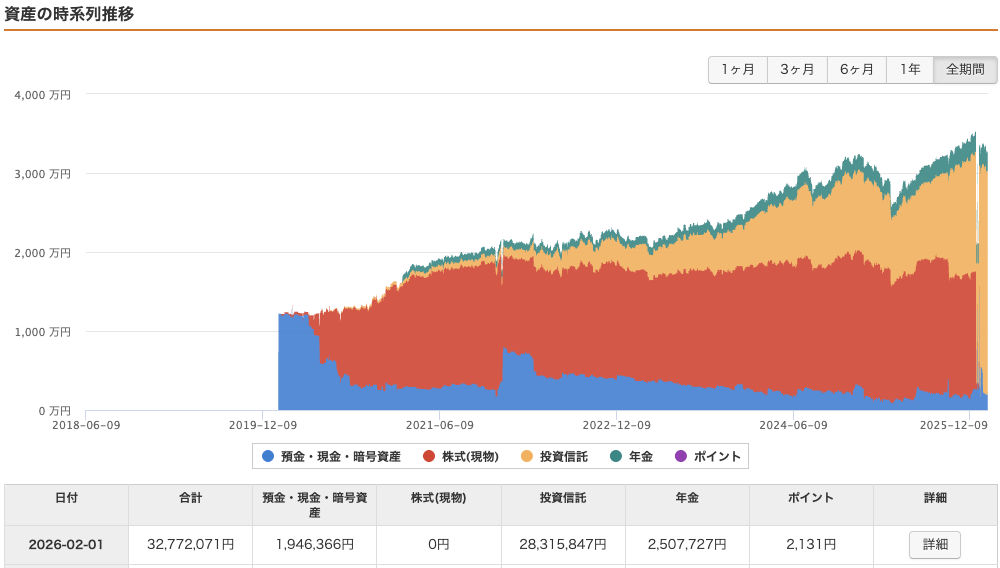Screen dimensions: 1000x568
Task: Click the 資産の時系列推移 section heading
Action: (x=70, y=14)
